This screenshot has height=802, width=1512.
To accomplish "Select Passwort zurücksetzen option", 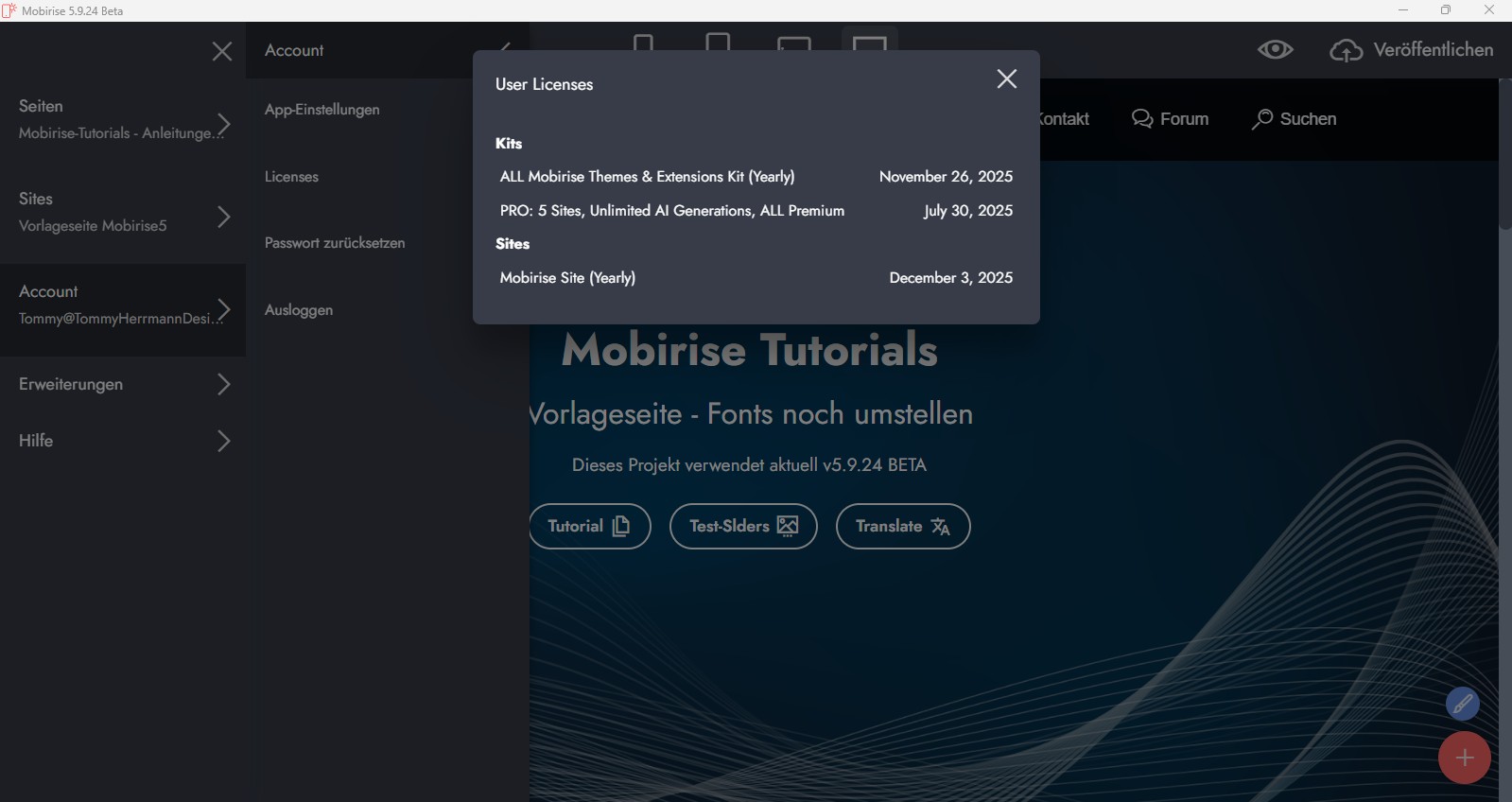I will pyautogui.click(x=335, y=243).
